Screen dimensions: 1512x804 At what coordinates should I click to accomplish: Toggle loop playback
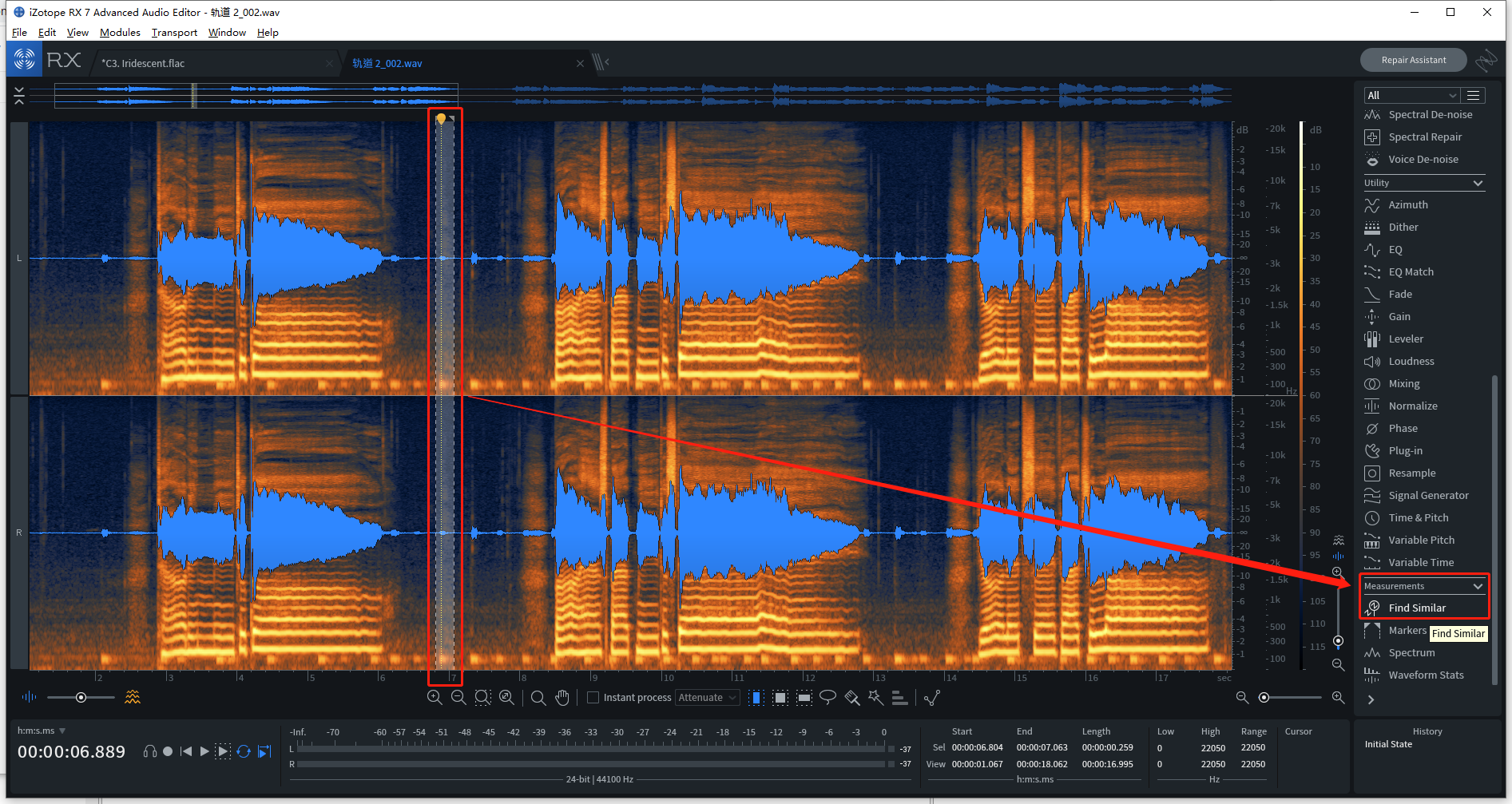coord(244,751)
